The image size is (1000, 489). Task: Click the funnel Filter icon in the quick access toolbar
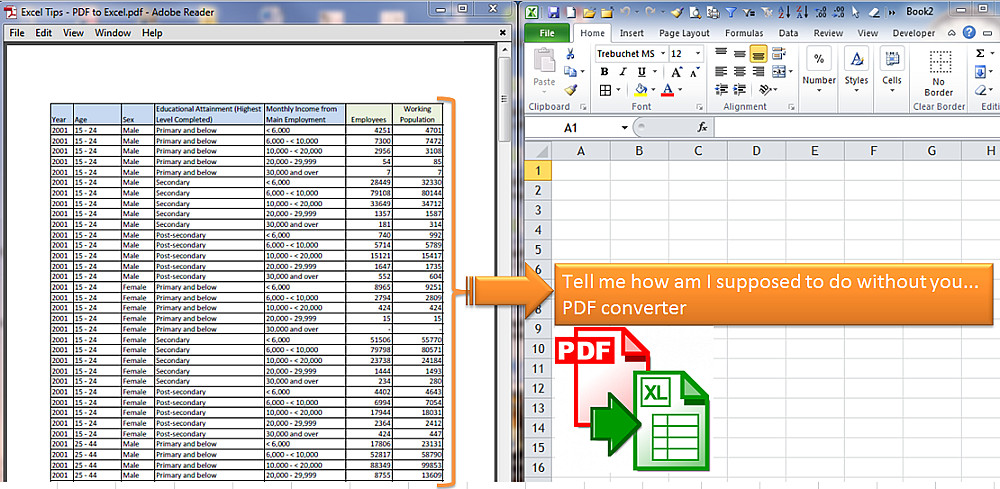coord(732,12)
